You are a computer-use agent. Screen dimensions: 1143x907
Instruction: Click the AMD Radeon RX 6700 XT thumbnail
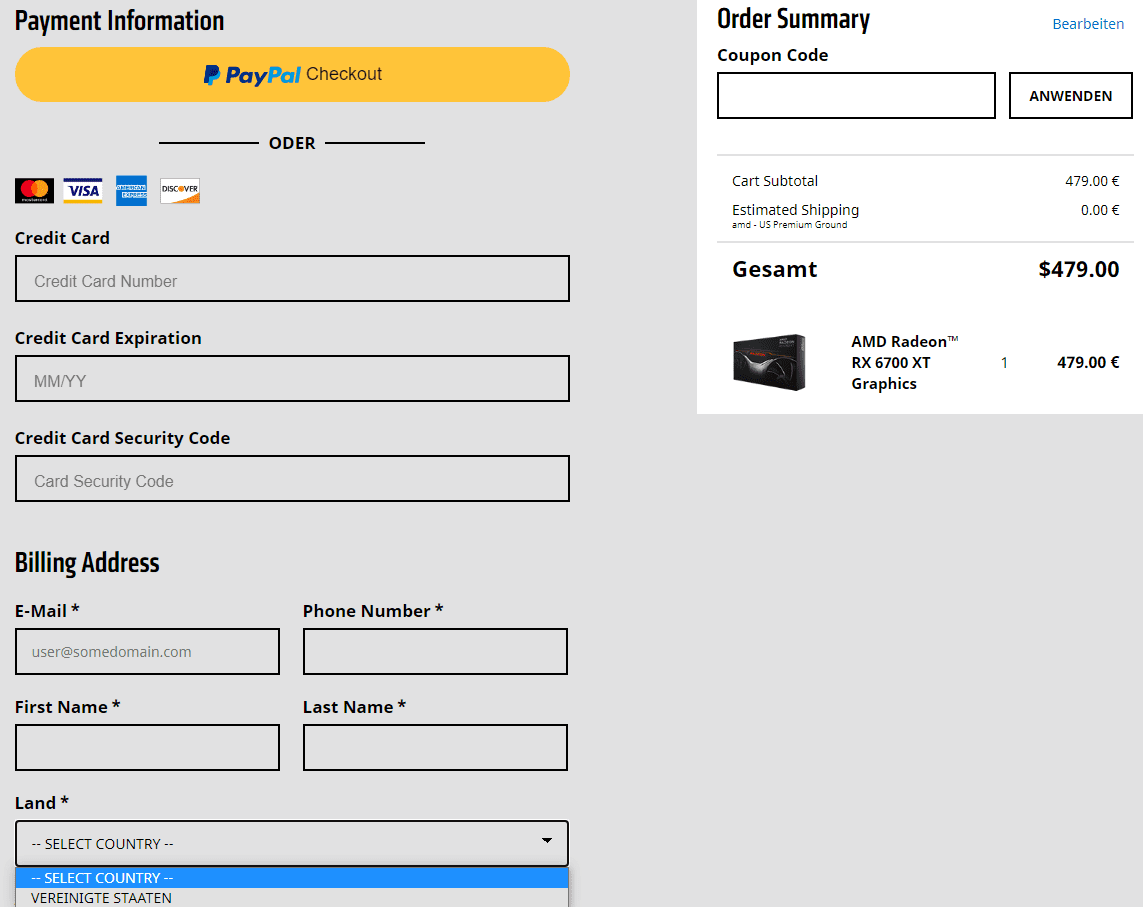(x=769, y=362)
